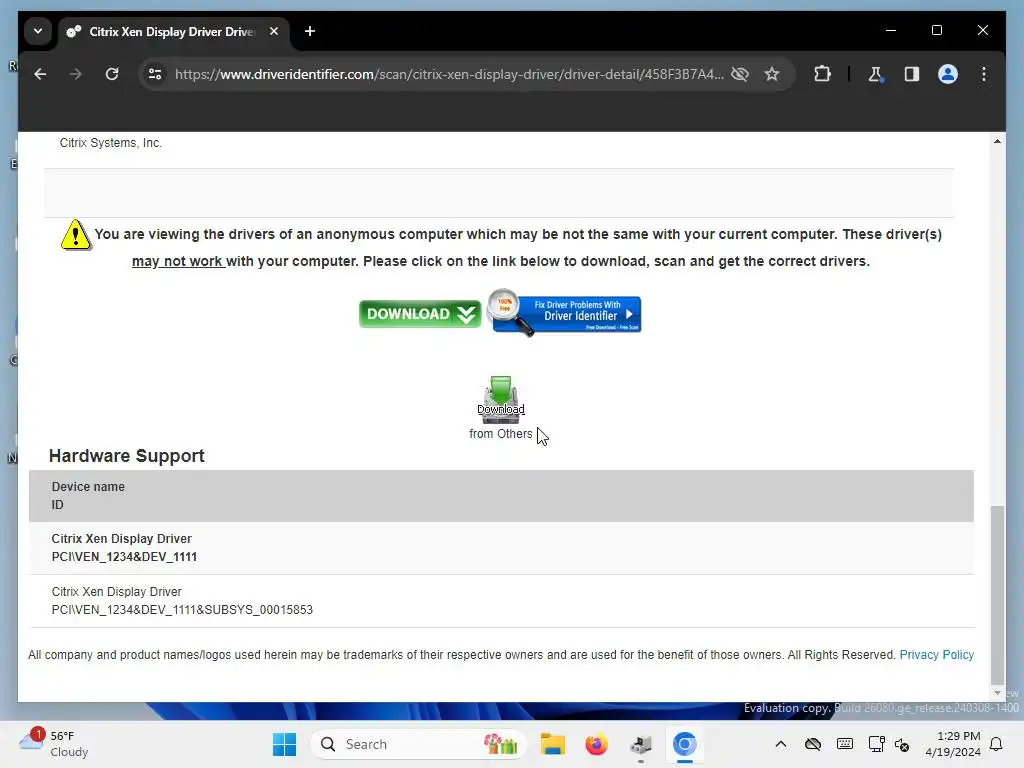Click the Fix Driver Problems banner
Screen dimensions: 1024x768
click(565, 313)
